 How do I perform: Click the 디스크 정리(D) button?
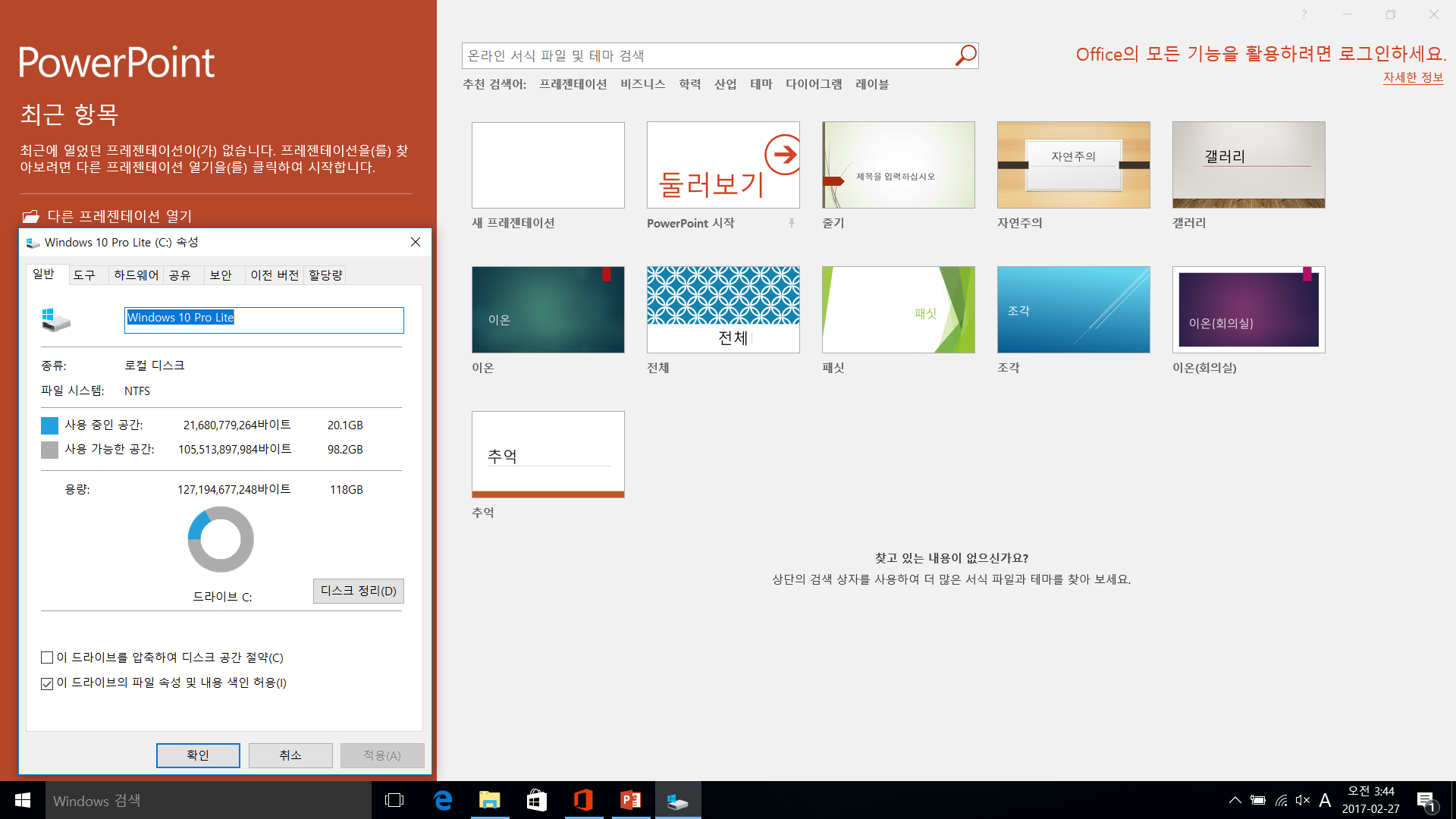pyautogui.click(x=359, y=591)
